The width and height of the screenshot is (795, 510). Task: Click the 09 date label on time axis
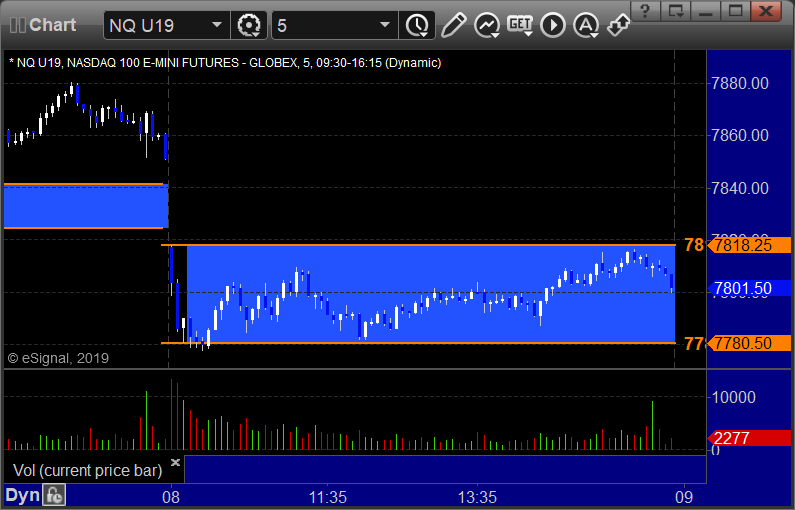pos(684,497)
